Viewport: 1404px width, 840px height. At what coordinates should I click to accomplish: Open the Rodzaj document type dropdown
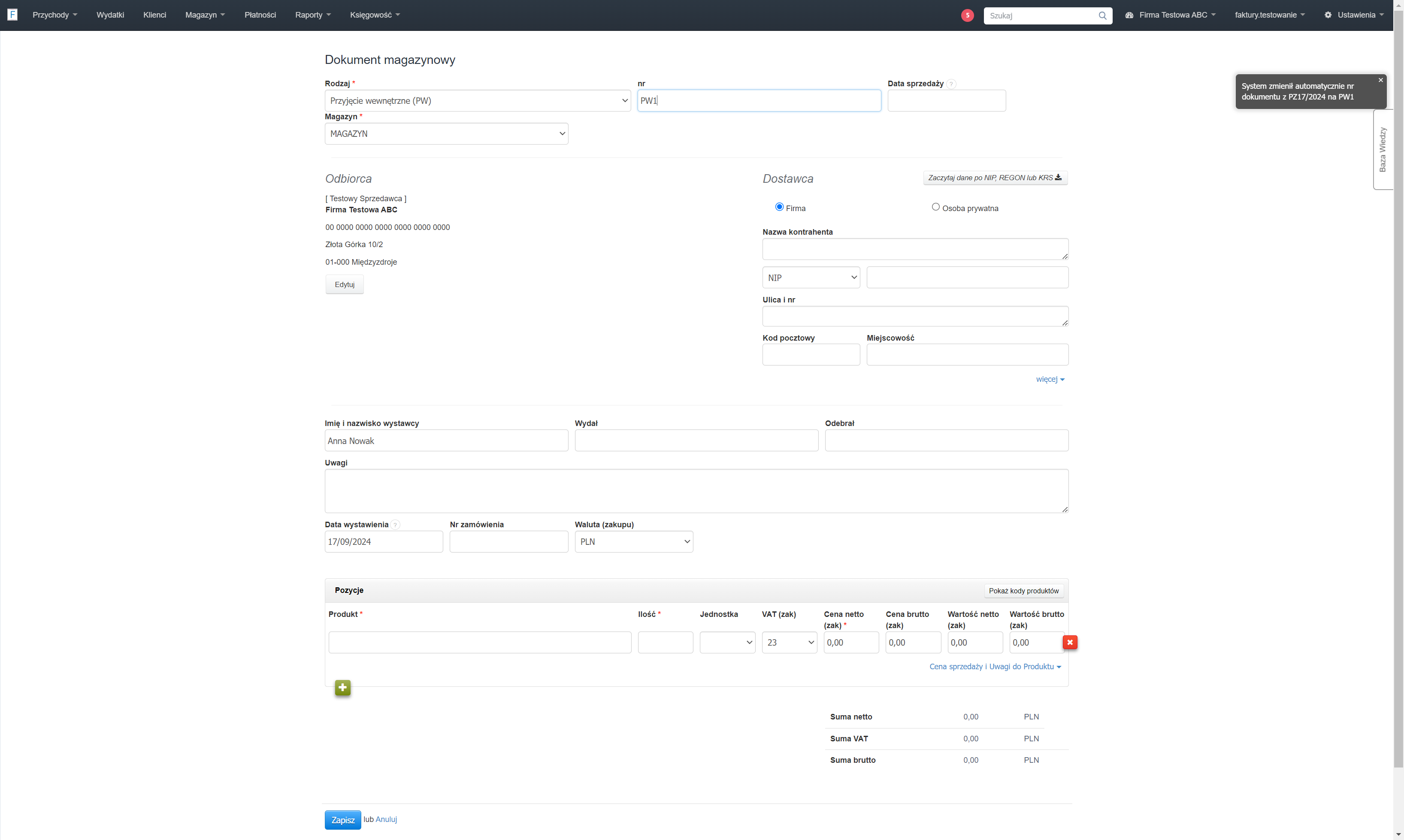478,101
